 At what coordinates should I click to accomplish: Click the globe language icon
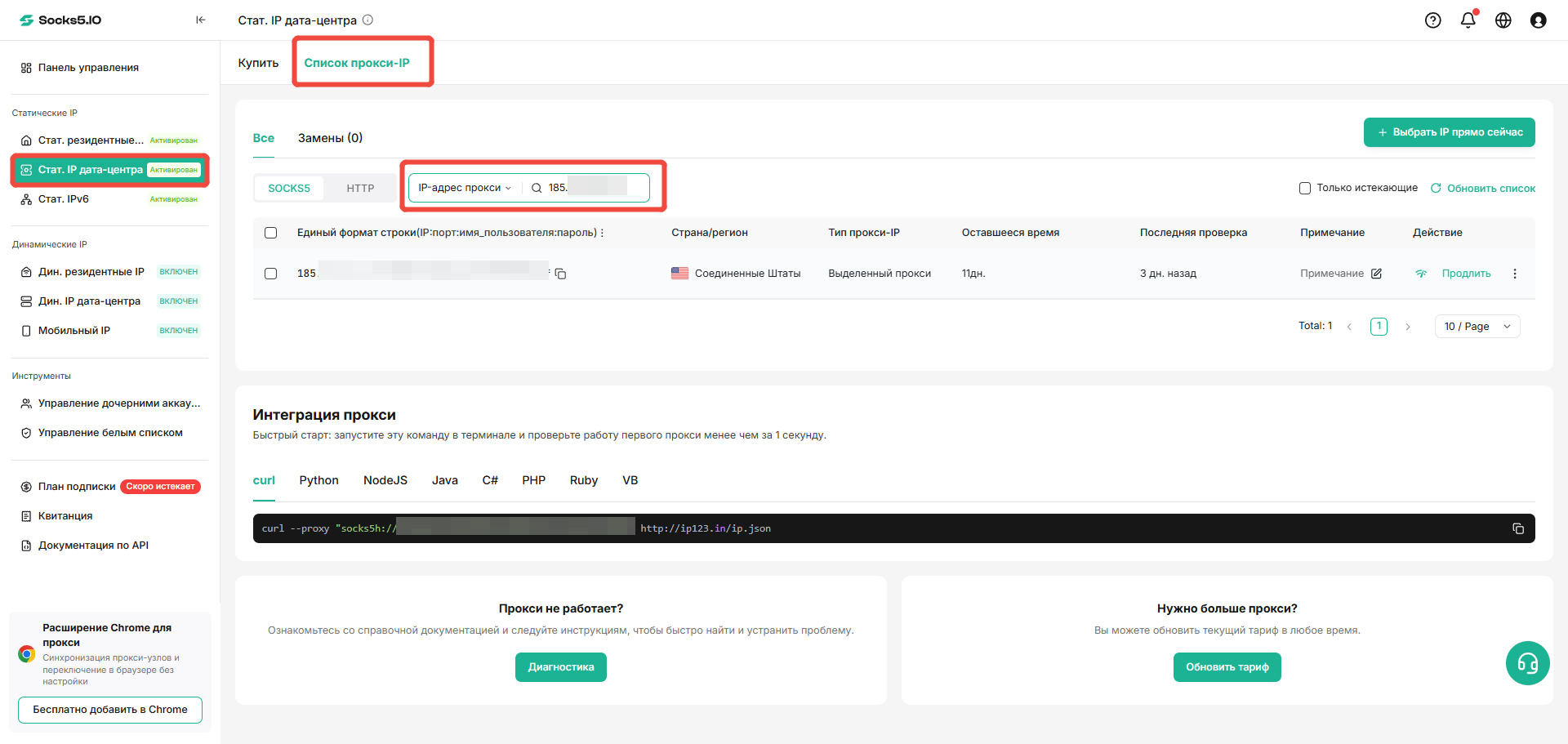click(1503, 20)
